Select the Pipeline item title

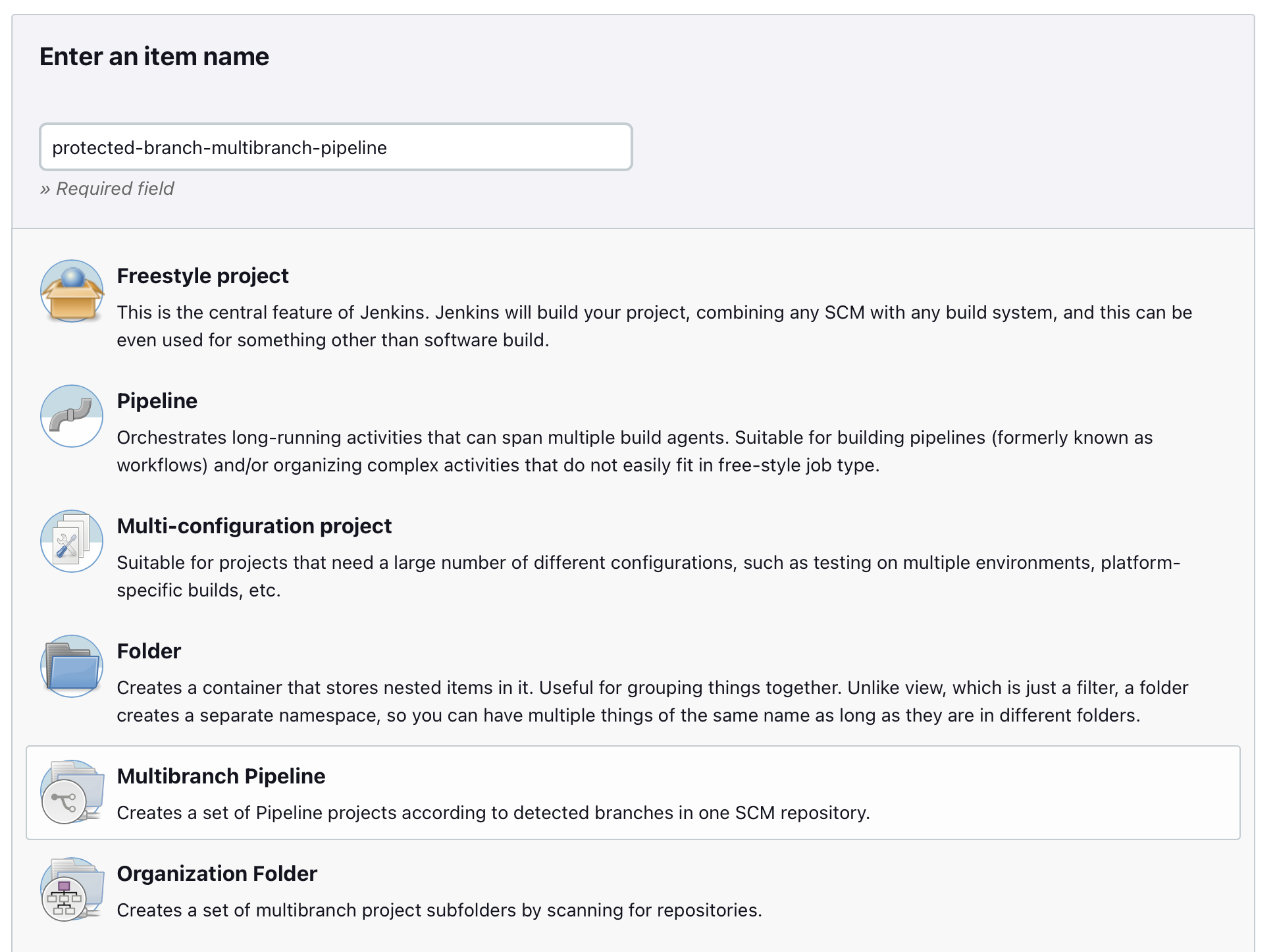tap(157, 401)
